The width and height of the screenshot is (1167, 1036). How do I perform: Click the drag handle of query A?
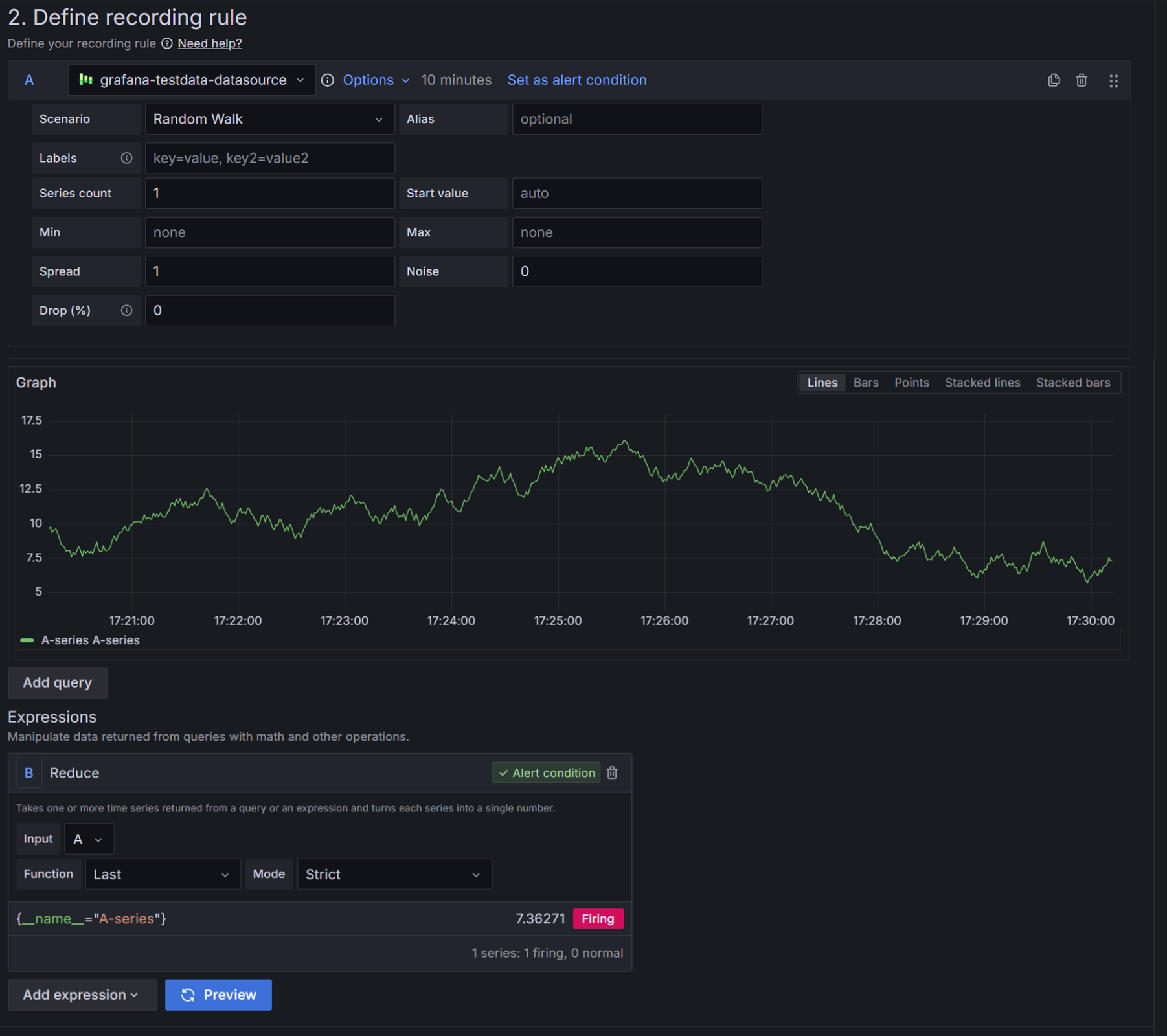coord(1113,81)
